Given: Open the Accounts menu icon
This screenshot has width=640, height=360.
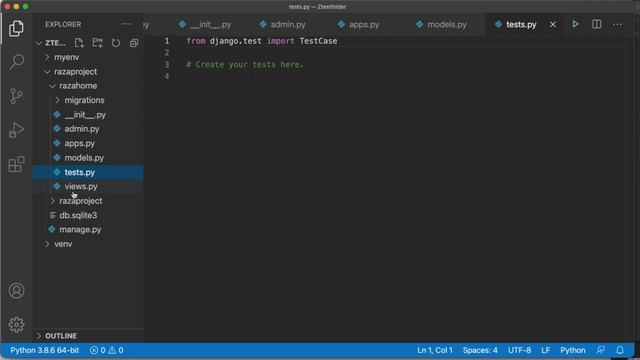Looking at the screenshot, I should [x=16, y=291].
